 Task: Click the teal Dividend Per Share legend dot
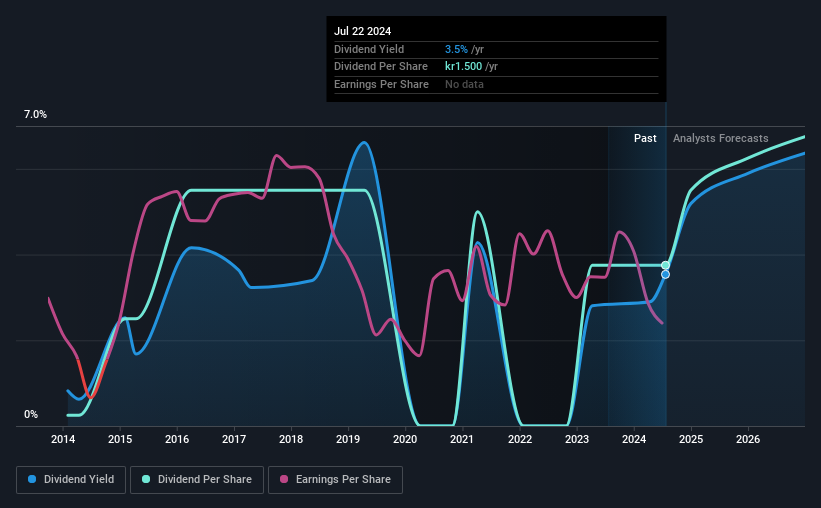pyautogui.click(x=146, y=479)
